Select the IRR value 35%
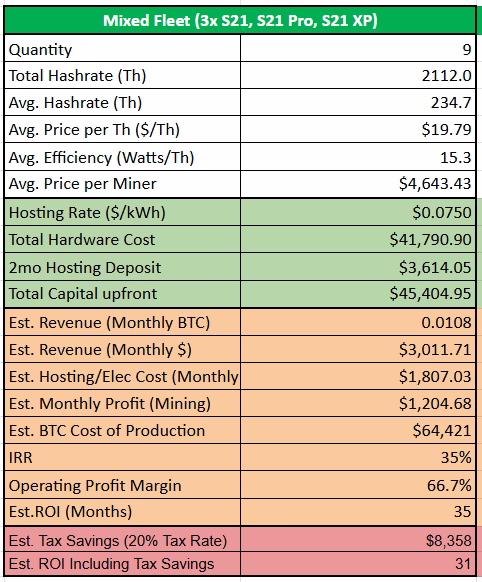 pyautogui.click(x=358, y=457)
